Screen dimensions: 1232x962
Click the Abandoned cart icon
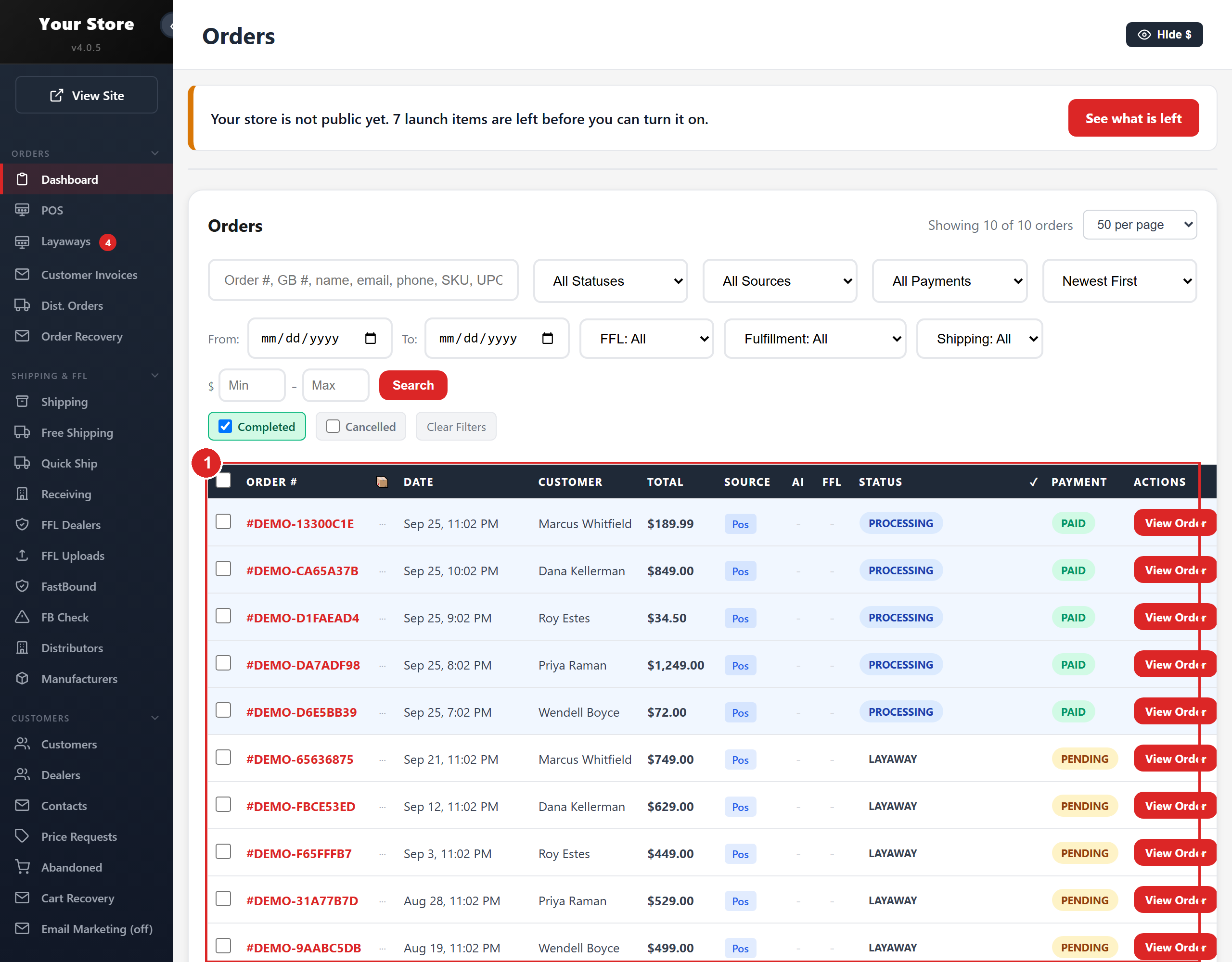(22, 867)
